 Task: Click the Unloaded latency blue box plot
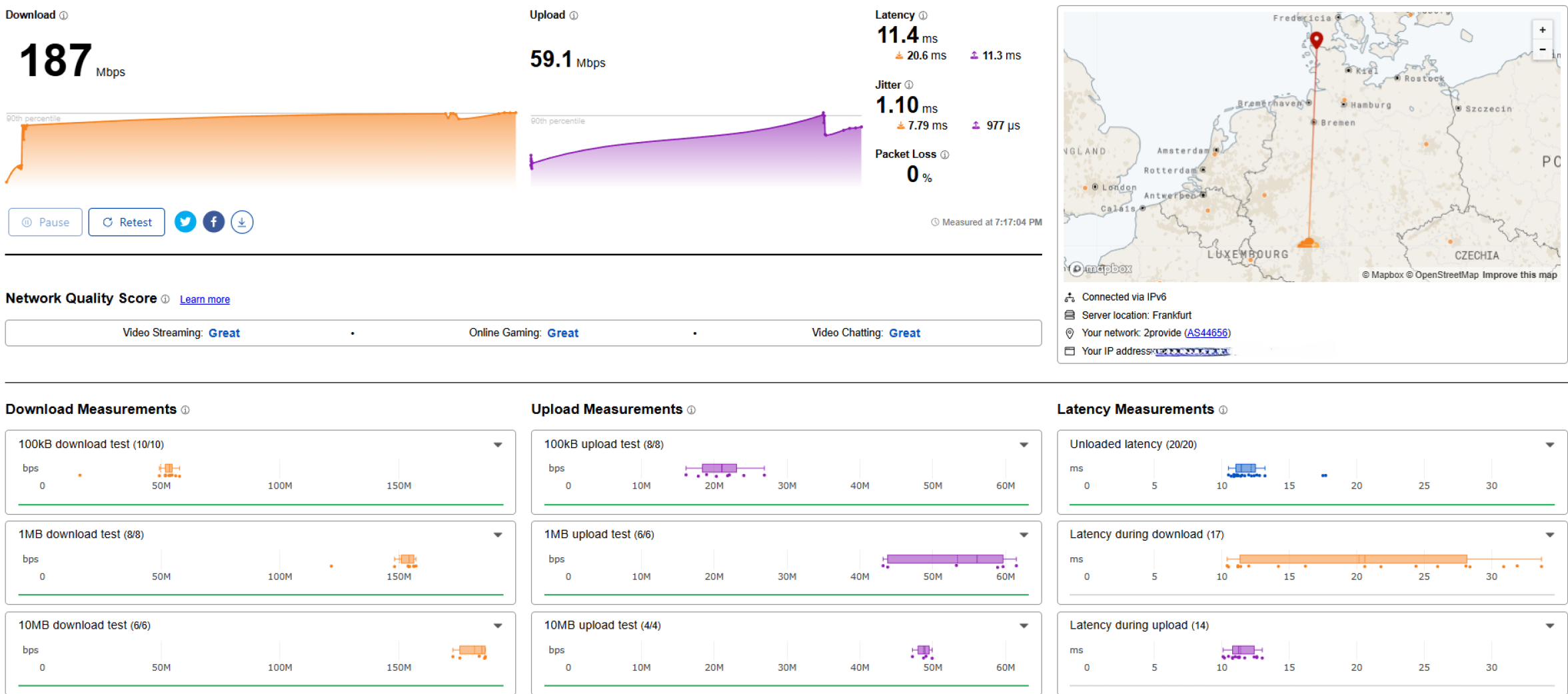pyautogui.click(x=1245, y=469)
